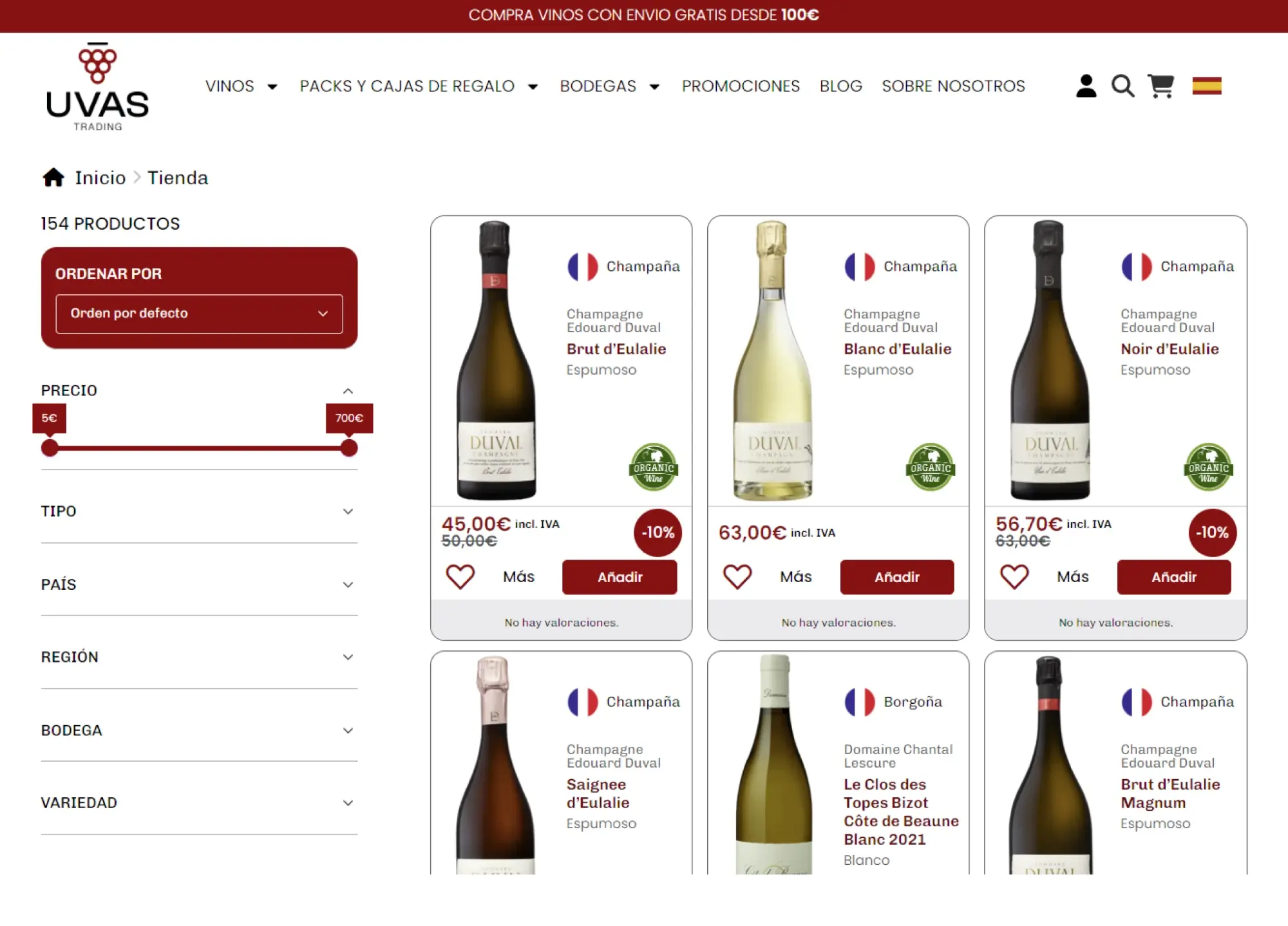Click 'Más' under Blanc d'Eulalie

click(795, 577)
